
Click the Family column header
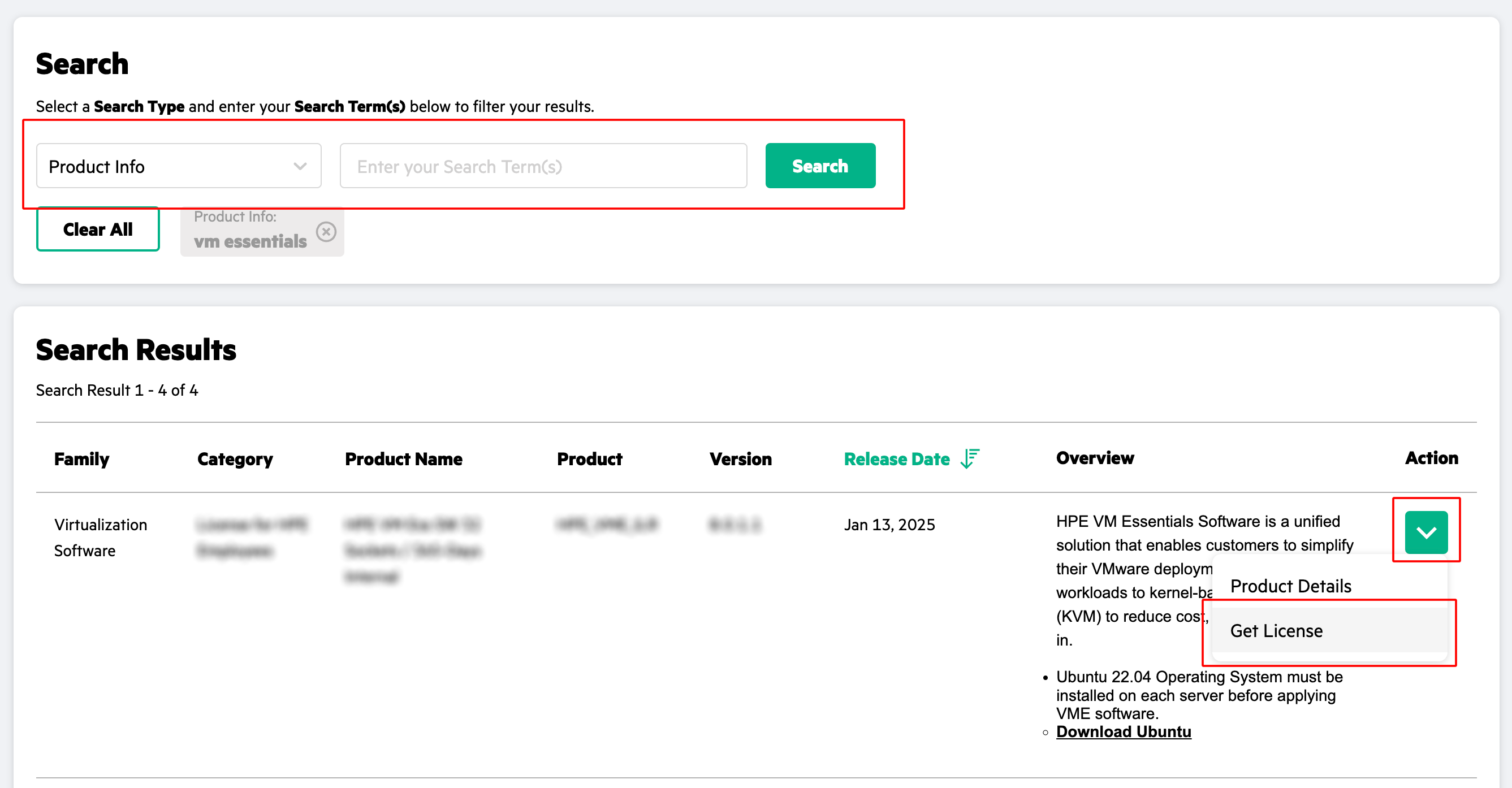pos(81,459)
